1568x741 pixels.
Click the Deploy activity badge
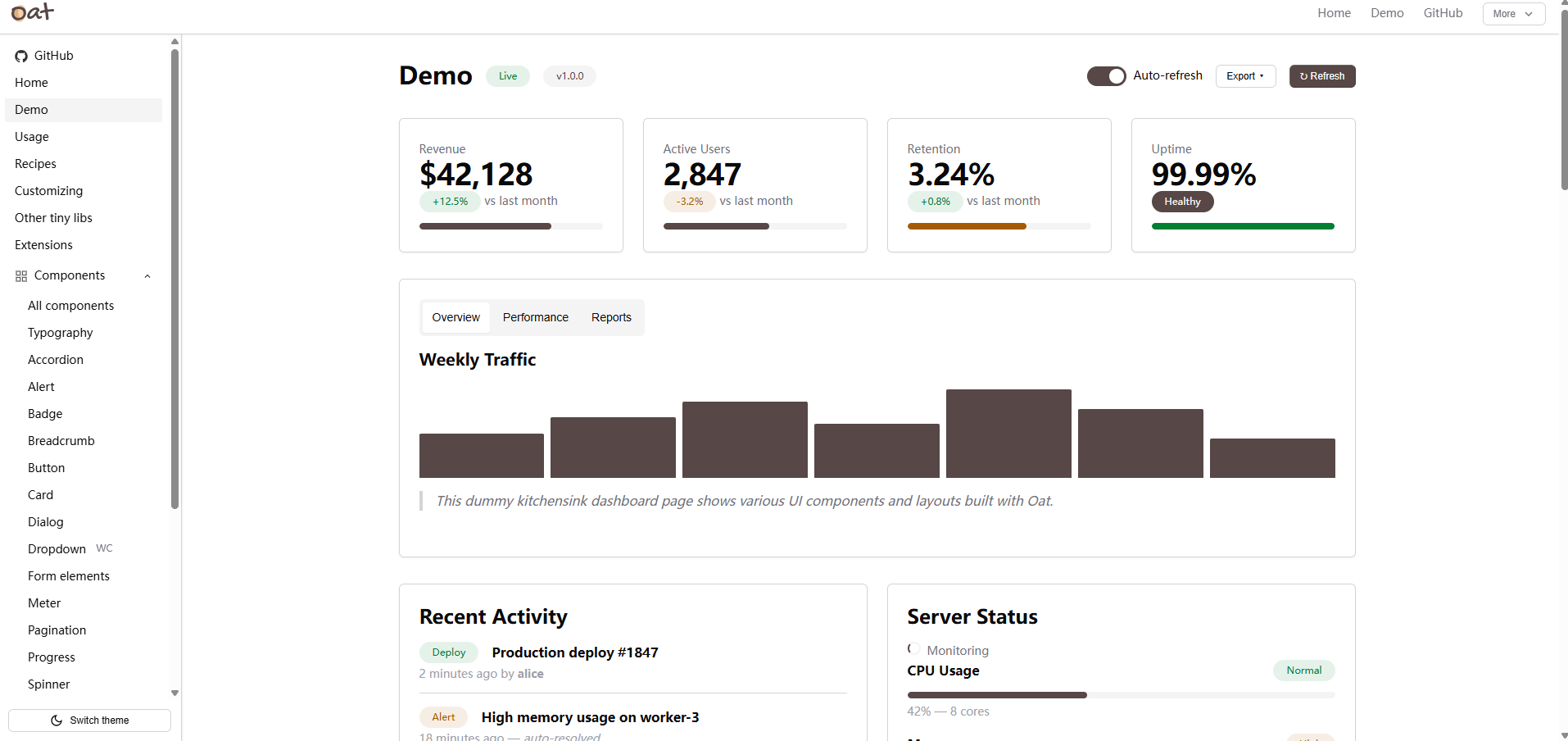(x=449, y=652)
